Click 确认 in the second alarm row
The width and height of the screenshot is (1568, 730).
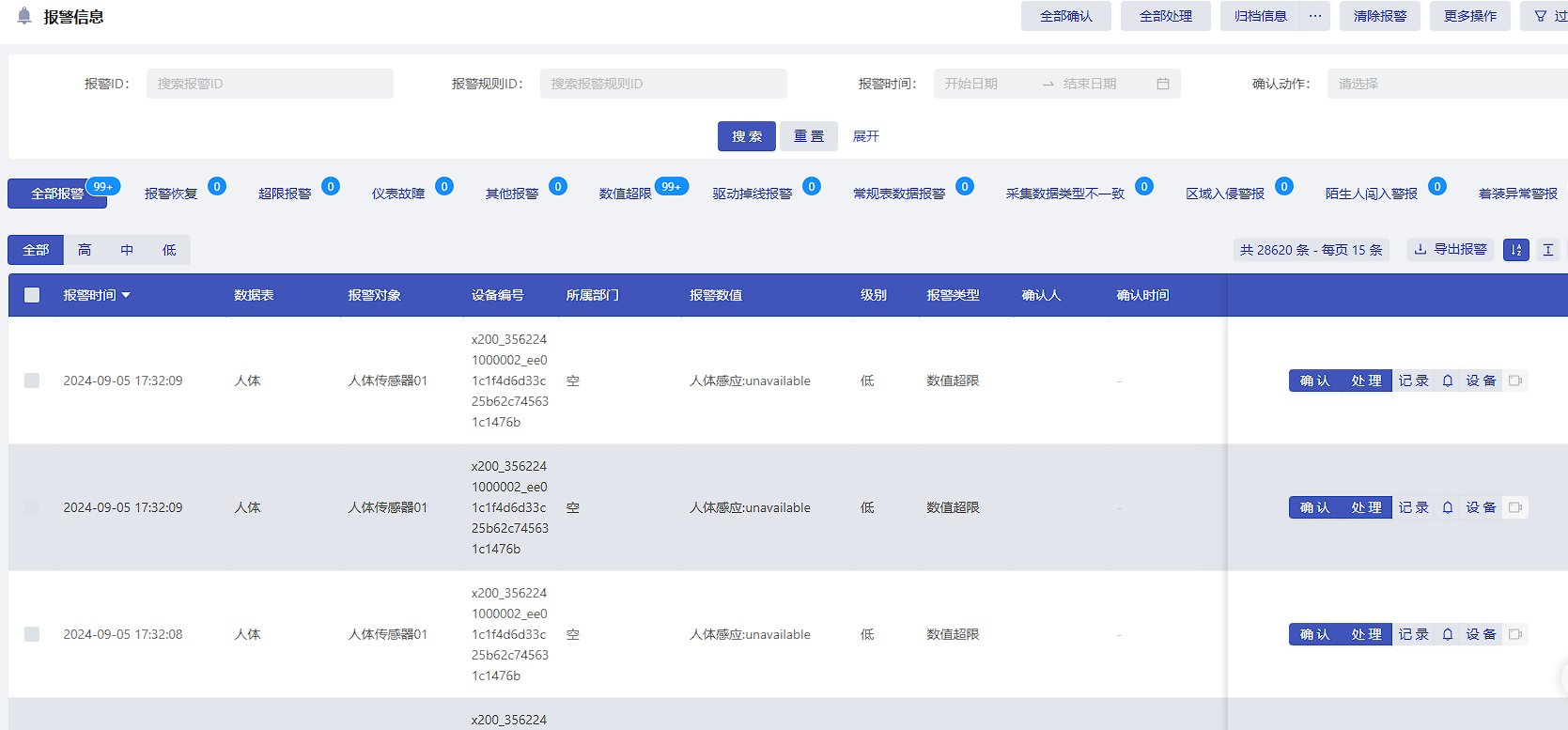point(1314,507)
